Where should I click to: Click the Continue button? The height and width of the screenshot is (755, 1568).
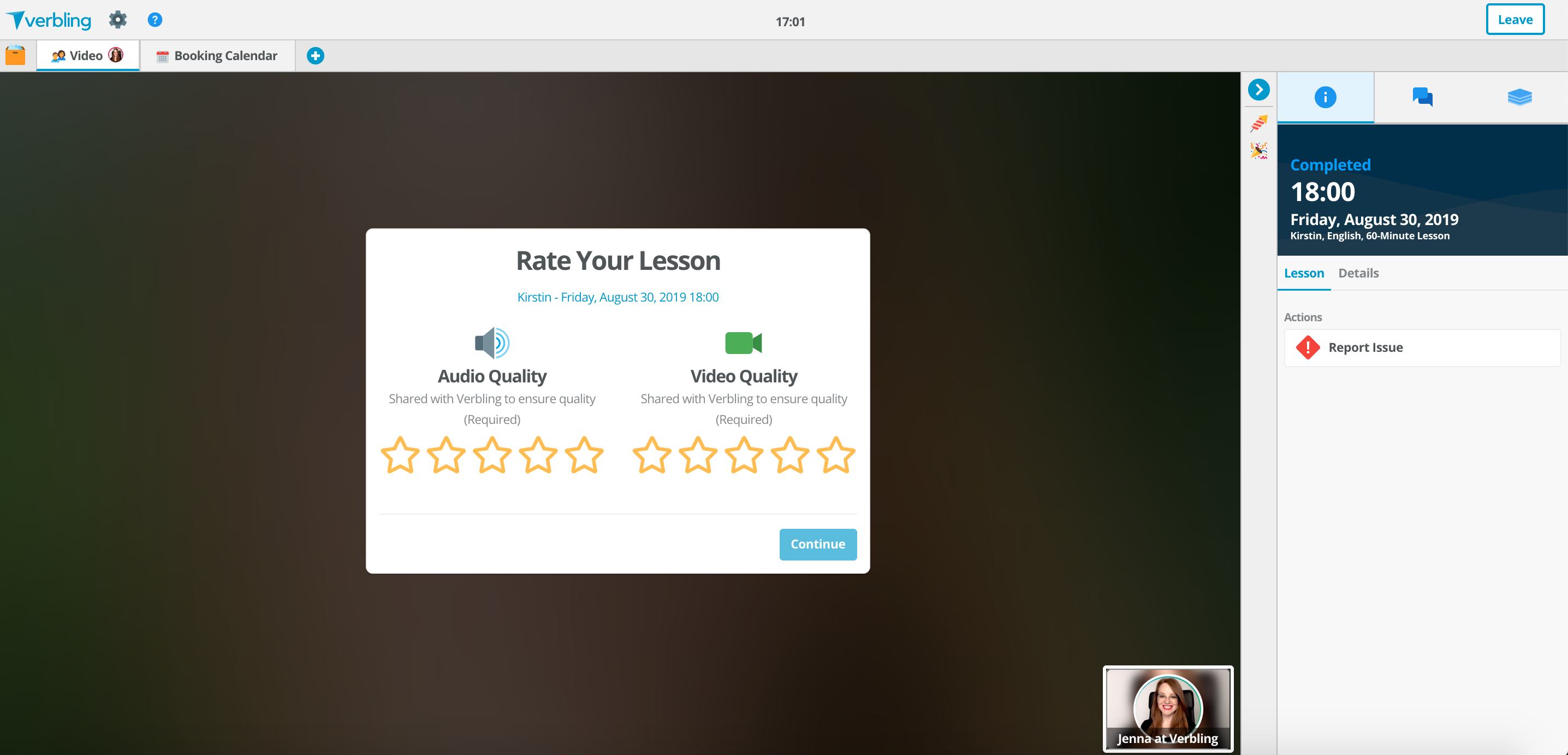coord(817,544)
